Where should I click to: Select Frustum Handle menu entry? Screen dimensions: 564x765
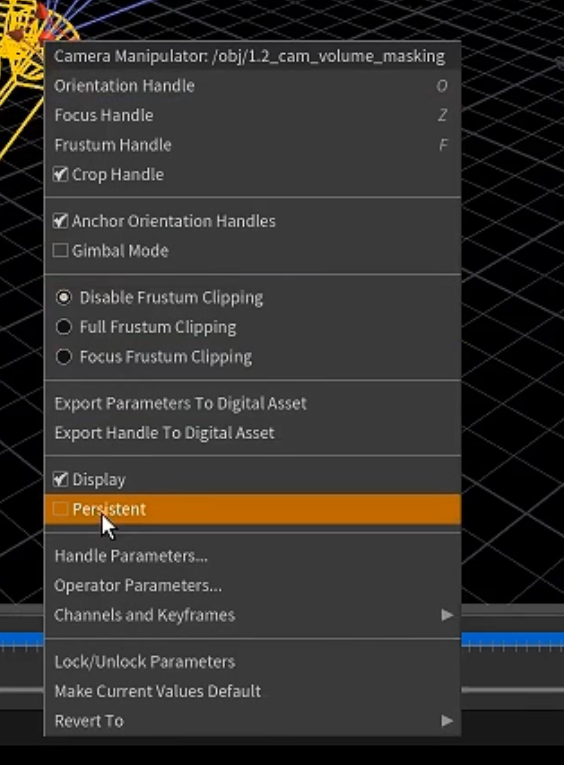[x=253, y=145]
